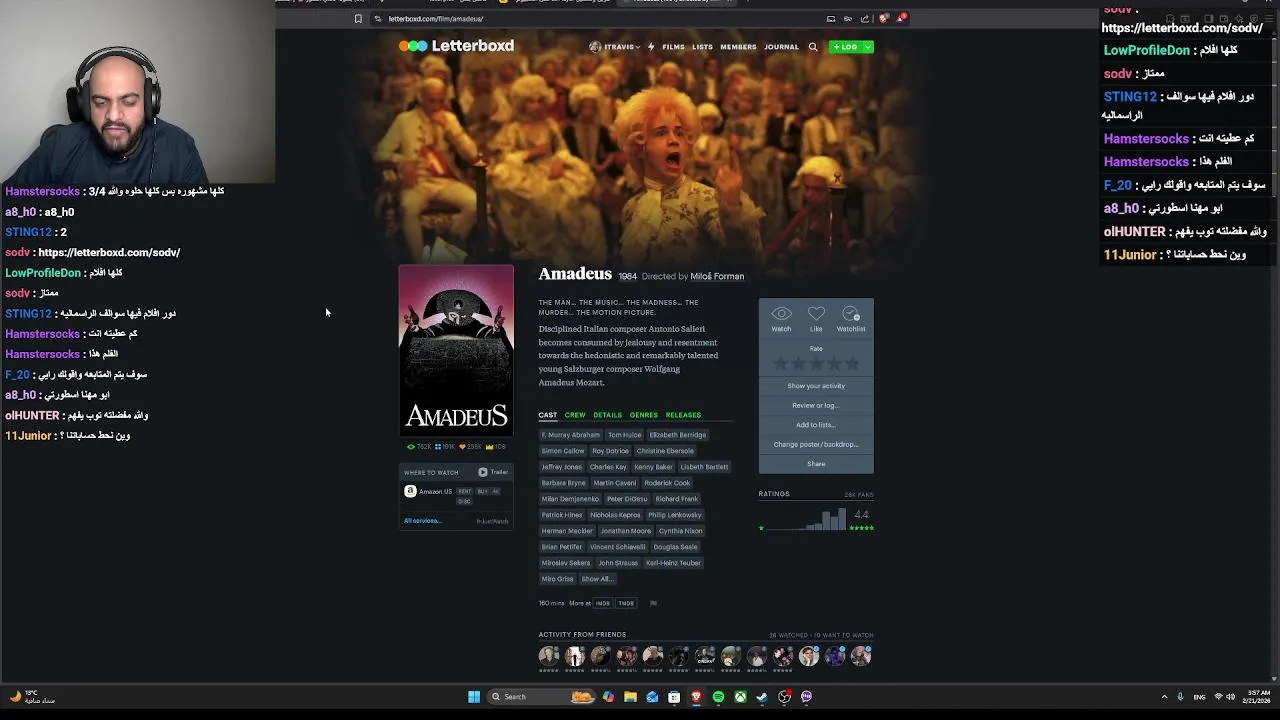The image size is (1280, 720).
Task: Open the JOURNAL menu
Action: coord(781,47)
